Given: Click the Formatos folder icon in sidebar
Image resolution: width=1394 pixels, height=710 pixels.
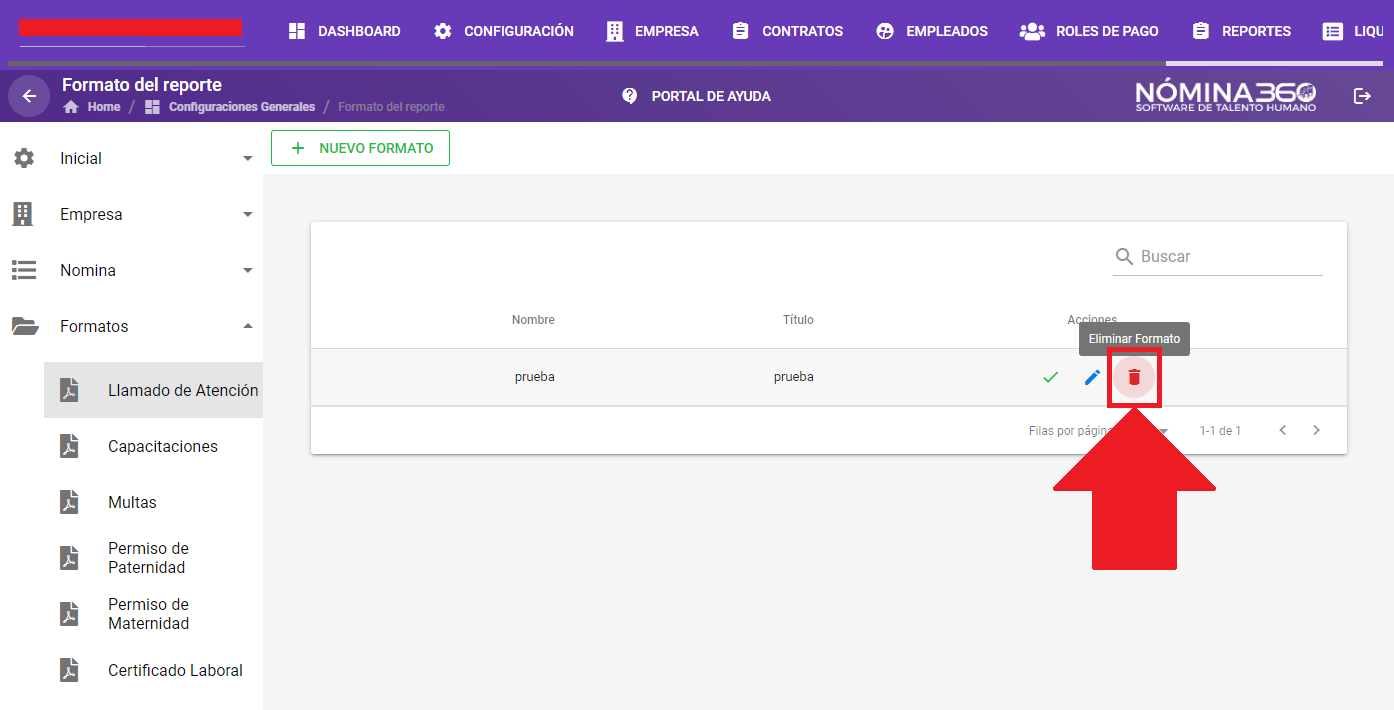Looking at the screenshot, I should (24, 326).
